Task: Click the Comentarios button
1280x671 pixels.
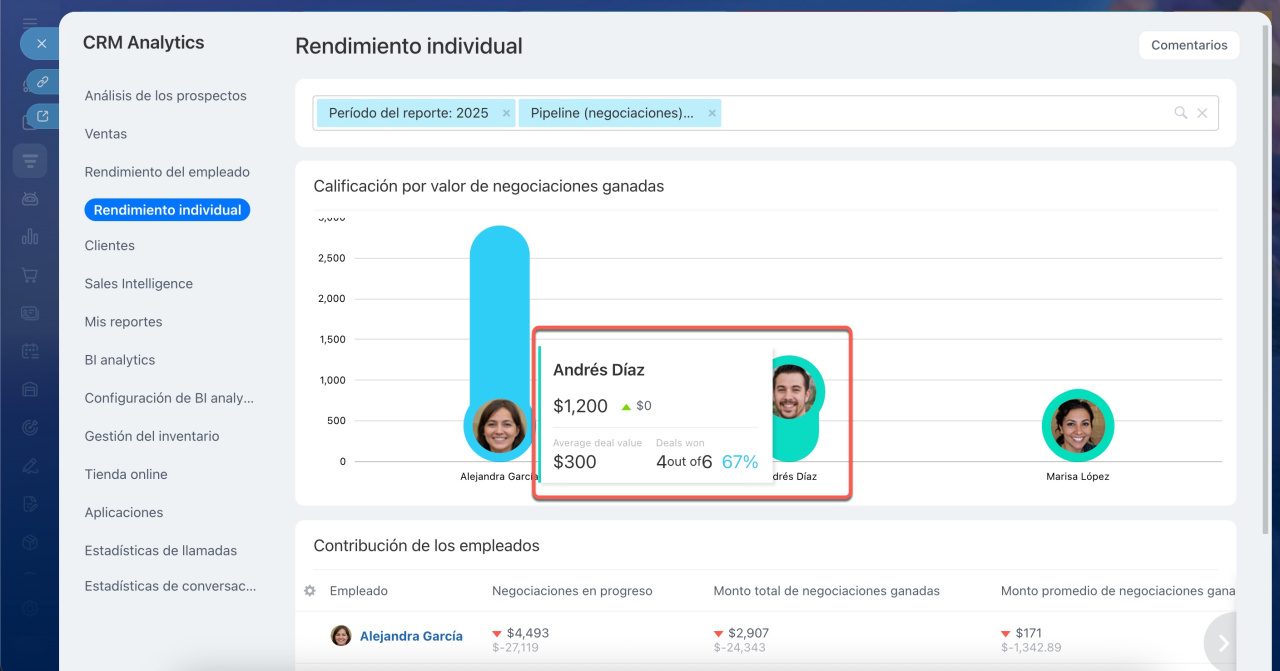Action: (1189, 45)
